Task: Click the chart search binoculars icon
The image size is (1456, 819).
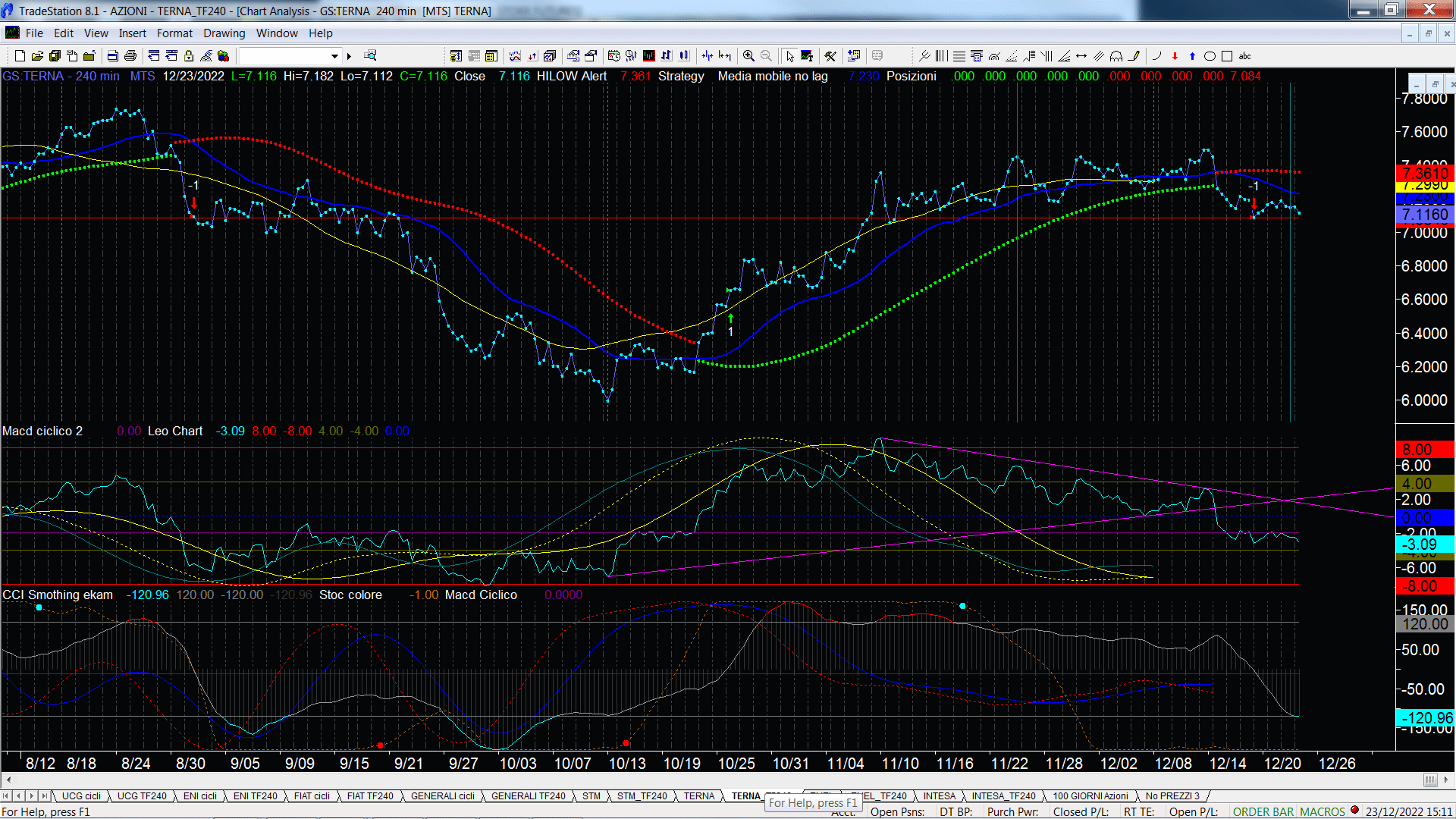Action: [x=370, y=56]
